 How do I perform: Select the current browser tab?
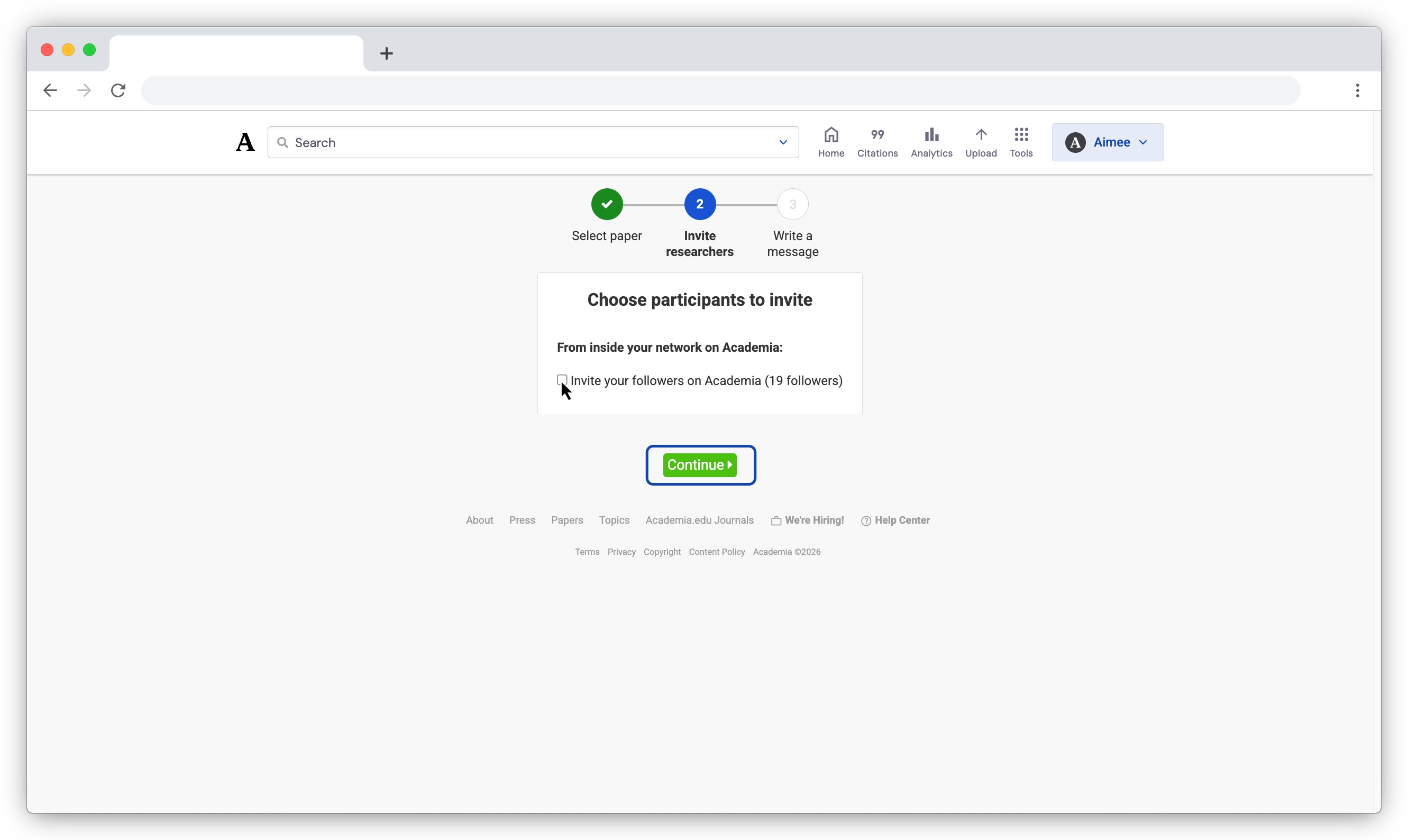coord(236,53)
